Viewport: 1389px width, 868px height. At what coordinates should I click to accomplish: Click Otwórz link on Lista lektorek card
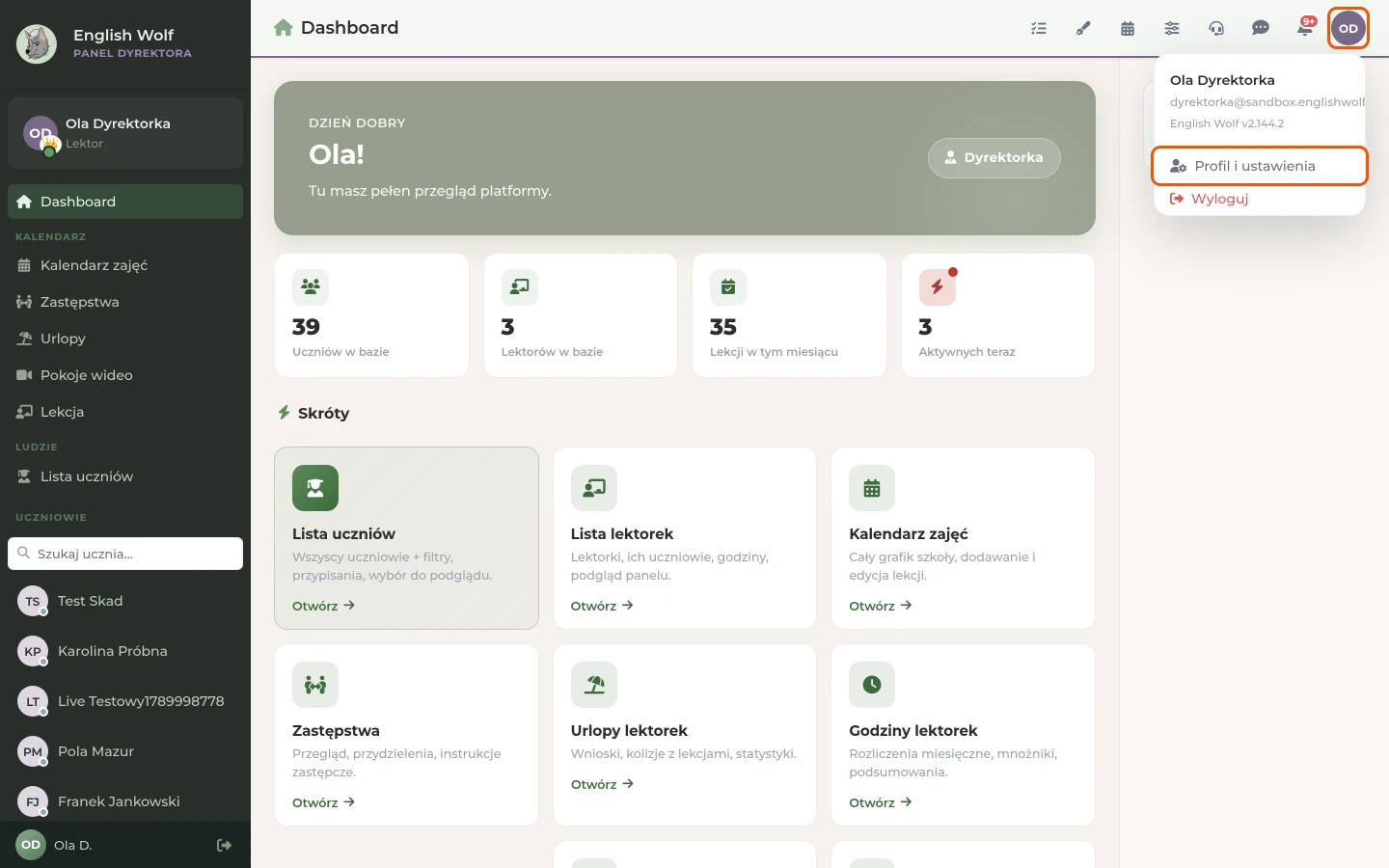[602, 606]
